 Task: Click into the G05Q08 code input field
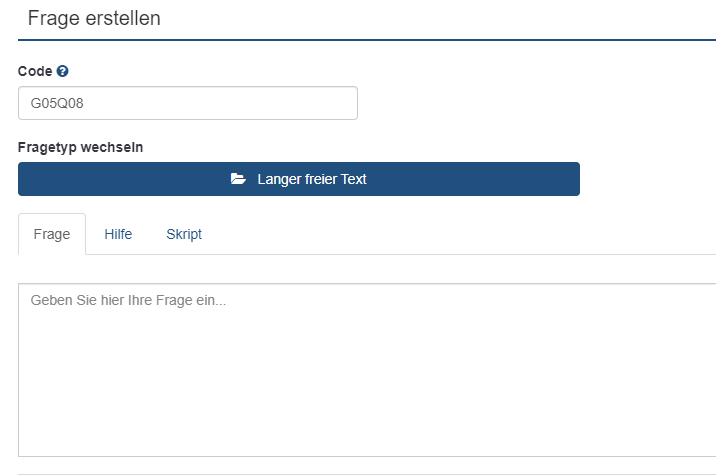tap(188, 103)
